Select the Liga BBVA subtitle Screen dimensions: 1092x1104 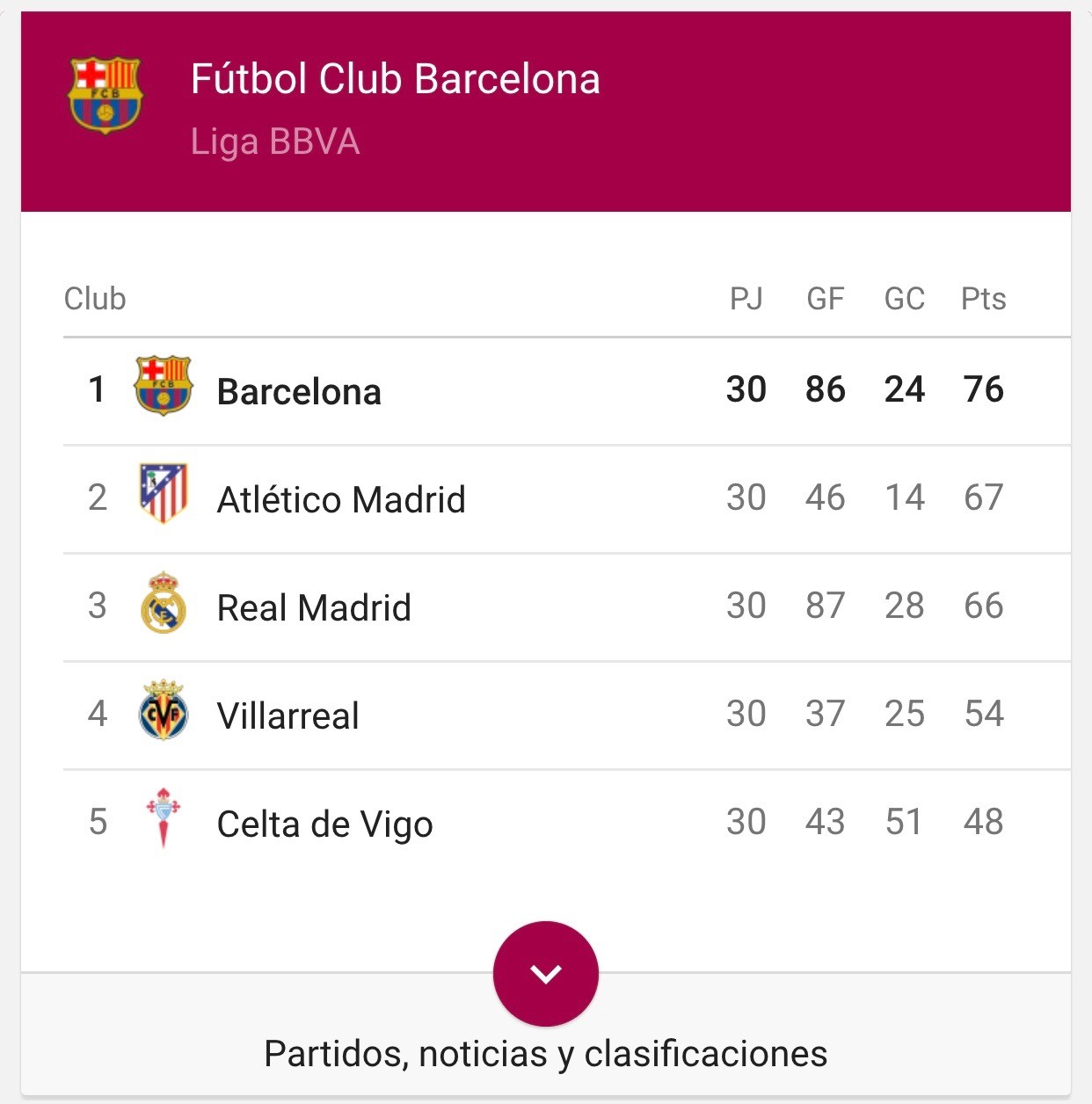pyautogui.click(x=275, y=142)
